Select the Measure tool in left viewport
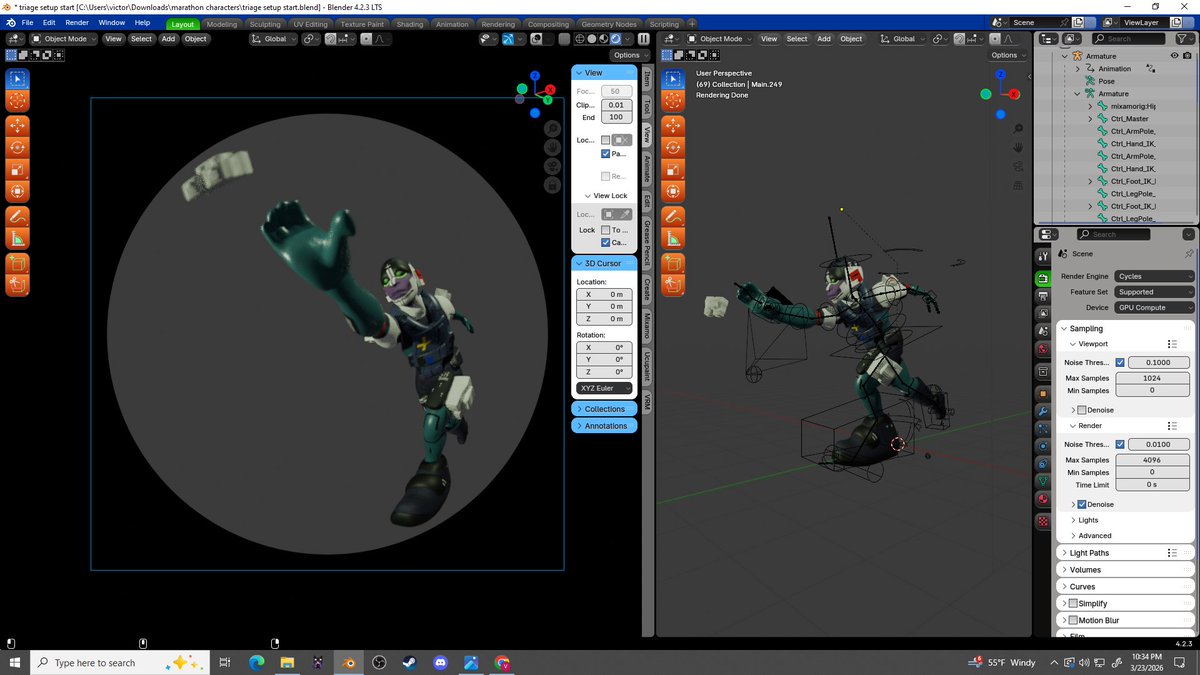Viewport: 1200px width, 675px height. click(17, 238)
